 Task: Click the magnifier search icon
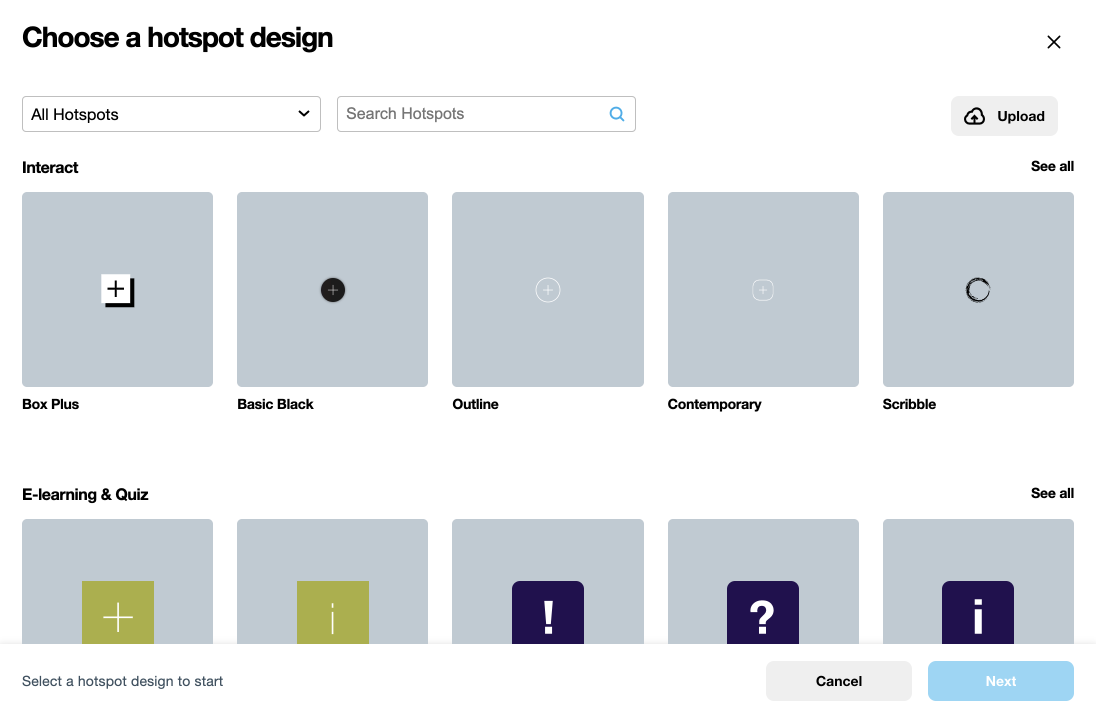(617, 114)
